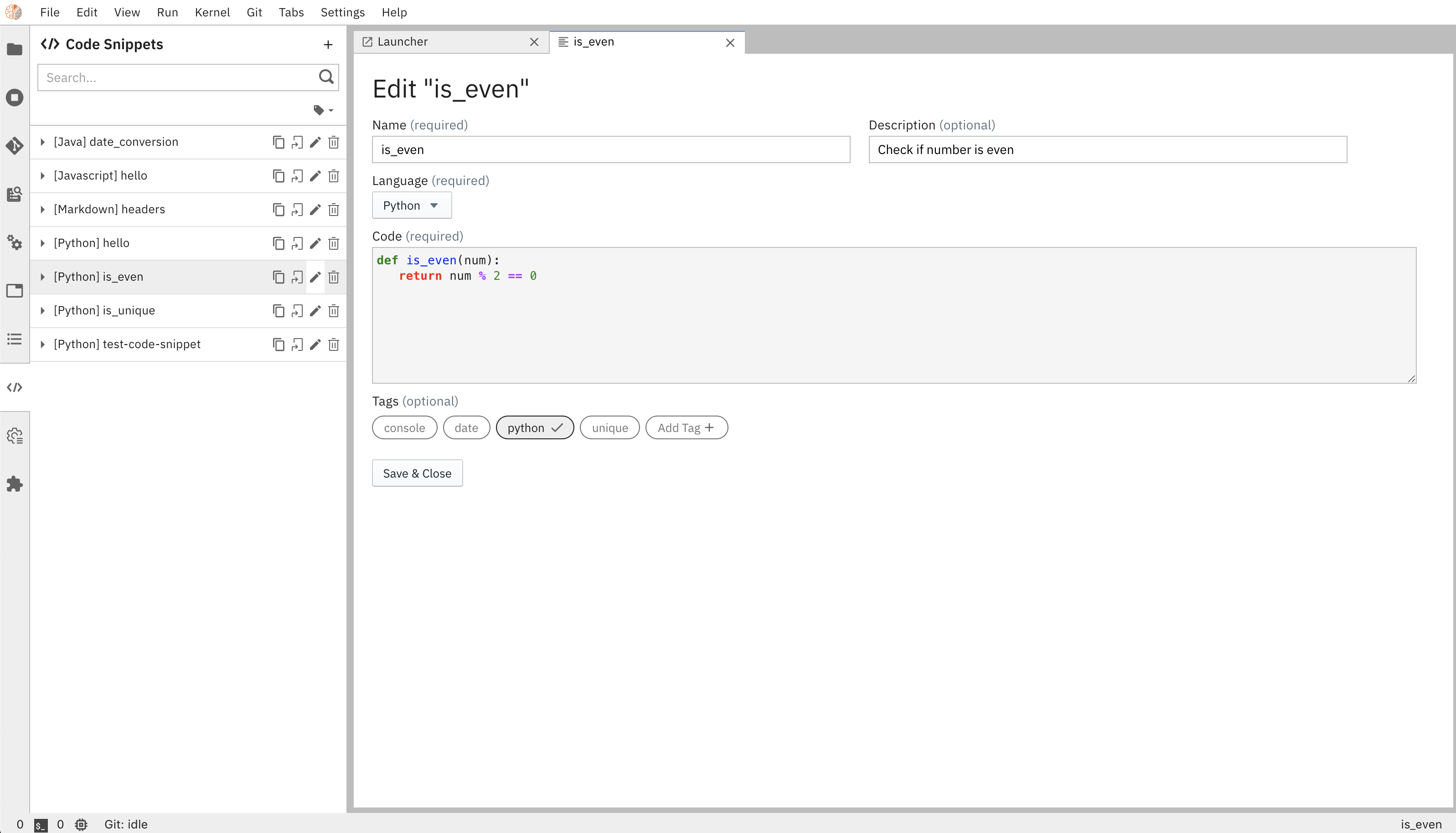Open the Python language dropdown
The width and height of the screenshot is (1456, 833).
(412, 206)
